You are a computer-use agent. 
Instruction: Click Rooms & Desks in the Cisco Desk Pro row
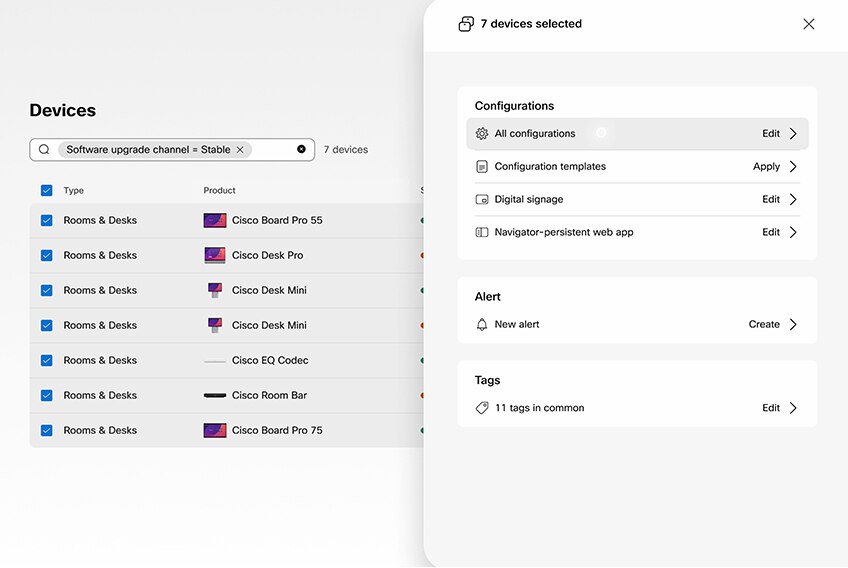coord(100,255)
